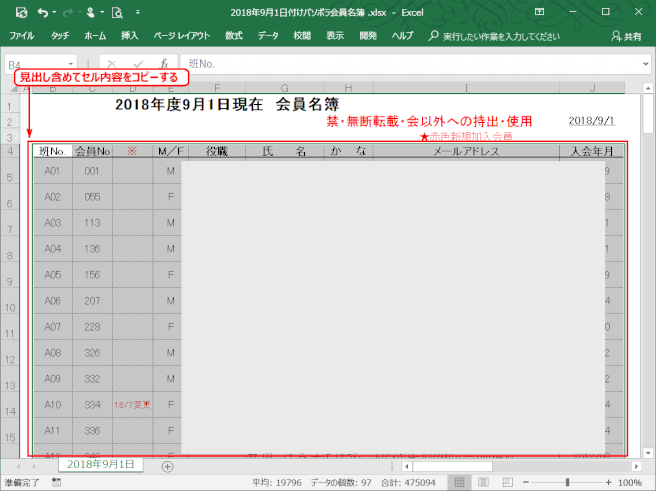Click the 会員No header cell
Screen dimensions: 656x491
click(x=92, y=151)
